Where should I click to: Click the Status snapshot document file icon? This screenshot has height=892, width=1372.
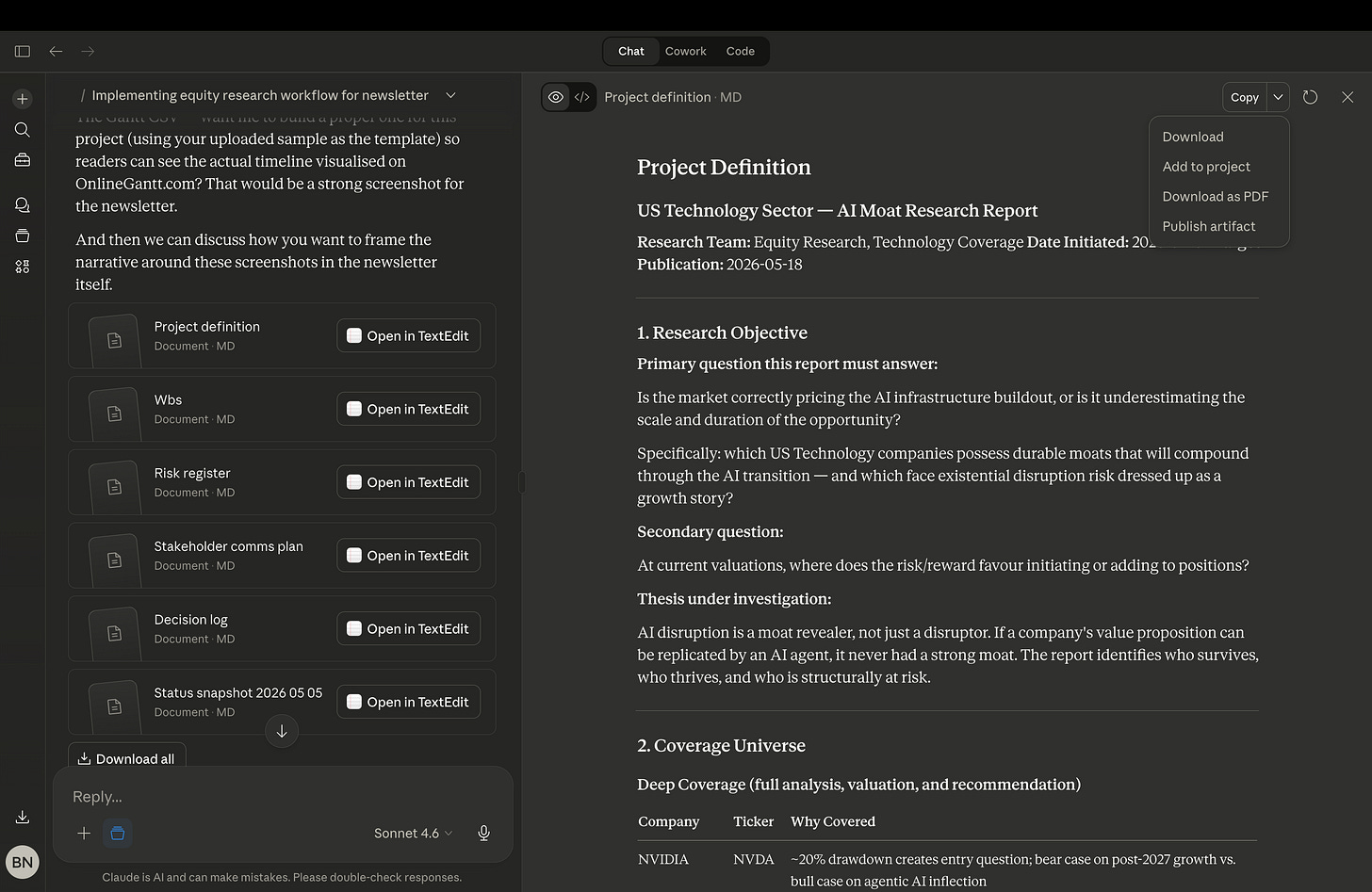[x=114, y=705]
